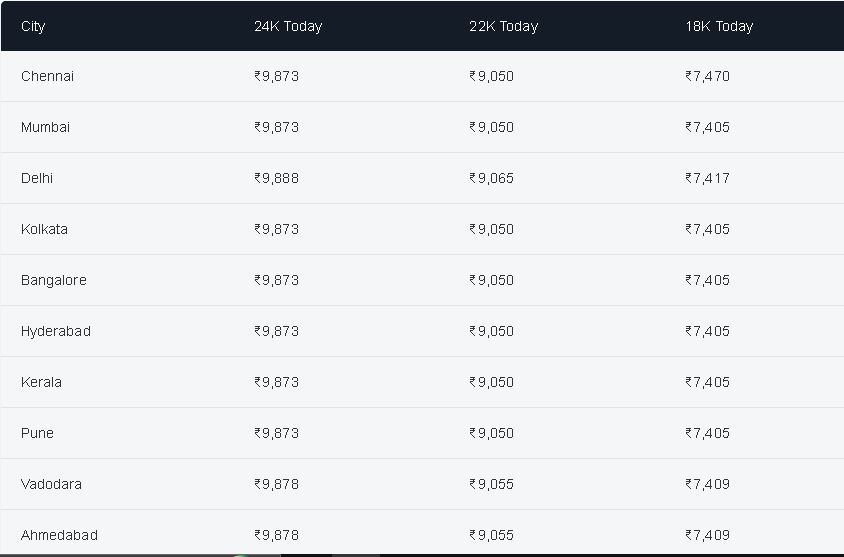Open the Kerala entry
844x557 pixels.
tap(41, 382)
